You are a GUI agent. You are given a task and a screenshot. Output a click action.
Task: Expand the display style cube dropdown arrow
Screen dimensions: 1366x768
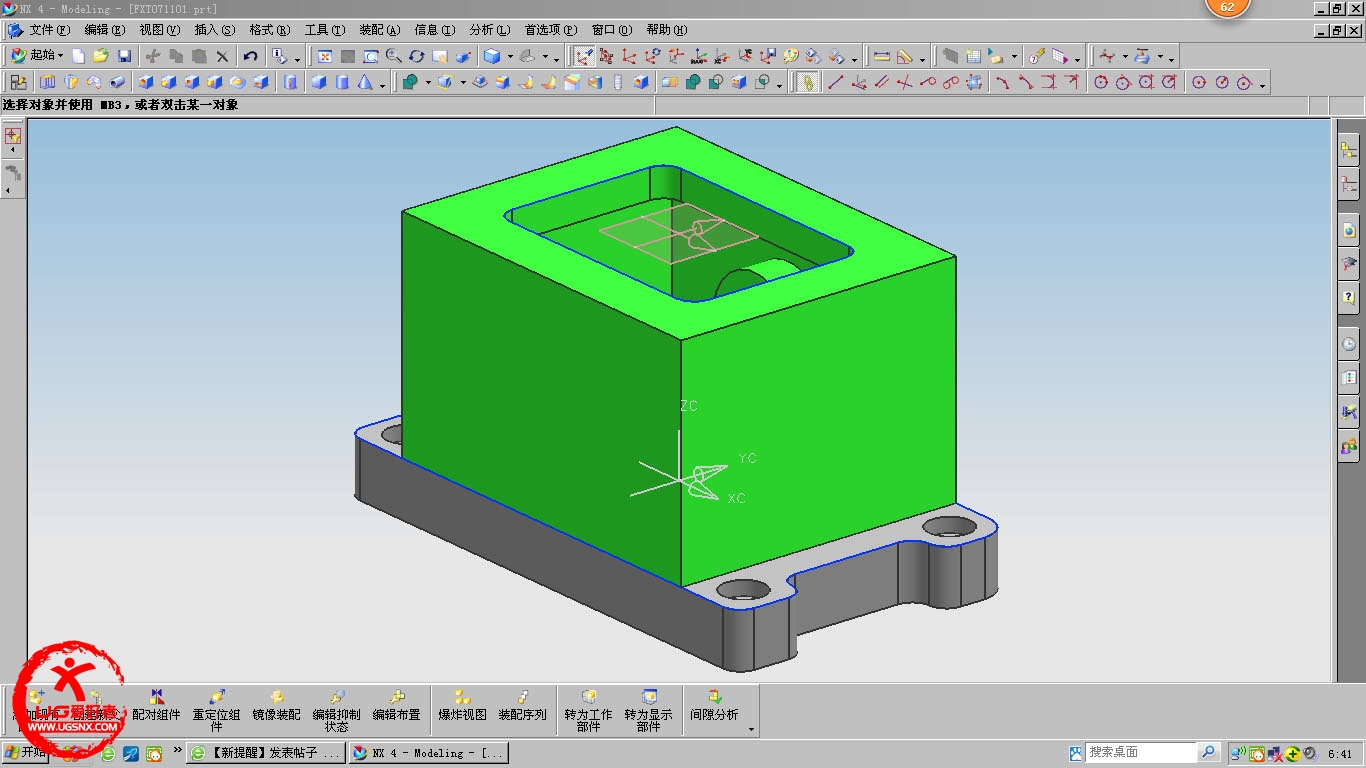click(510, 57)
